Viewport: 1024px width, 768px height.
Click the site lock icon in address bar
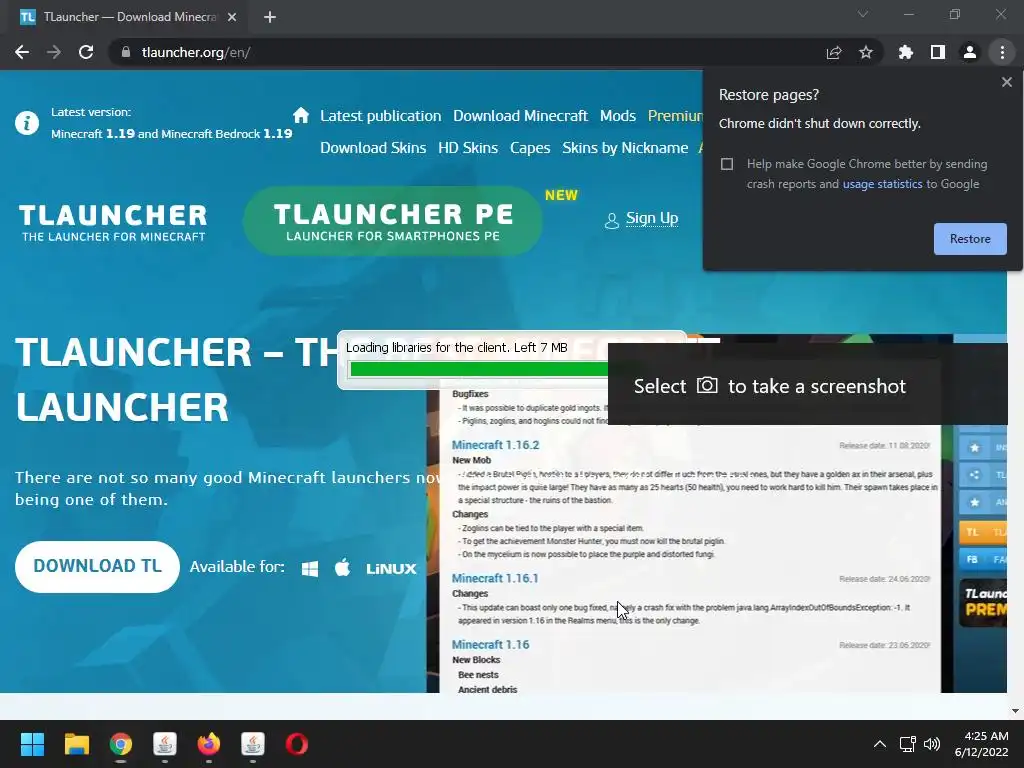pos(125,52)
